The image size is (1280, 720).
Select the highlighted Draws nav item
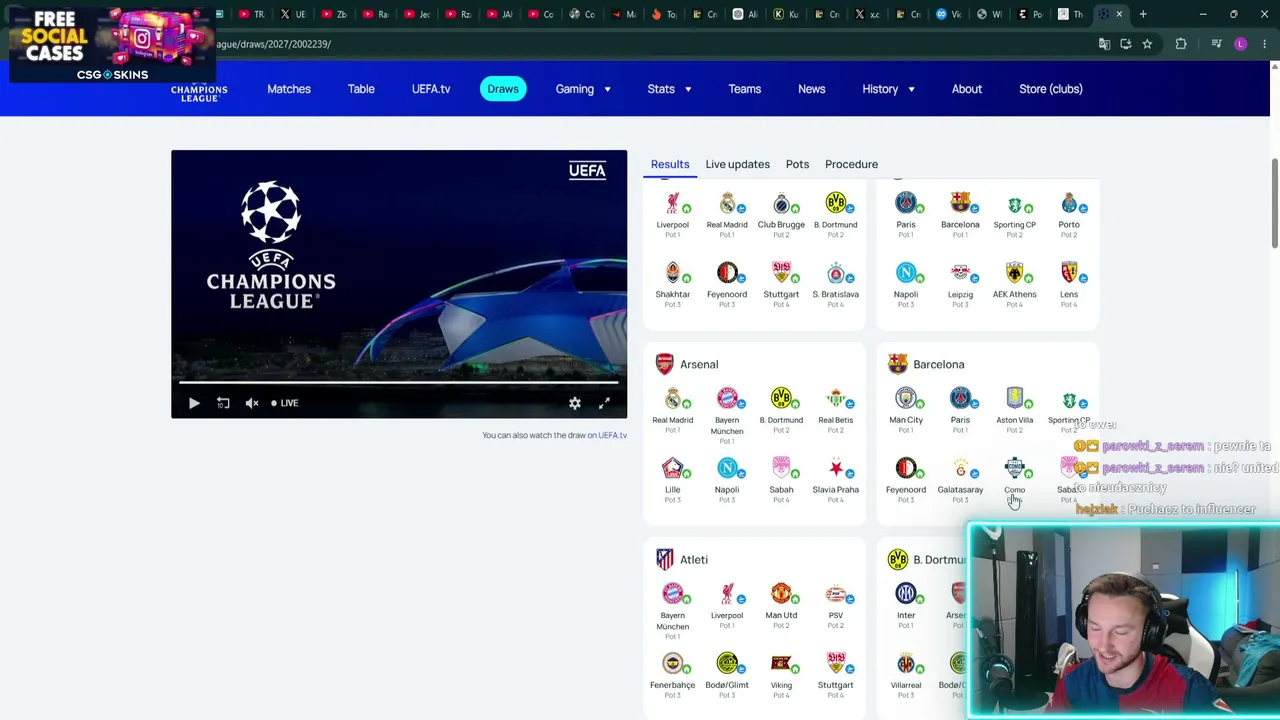click(x=503, y=89)
